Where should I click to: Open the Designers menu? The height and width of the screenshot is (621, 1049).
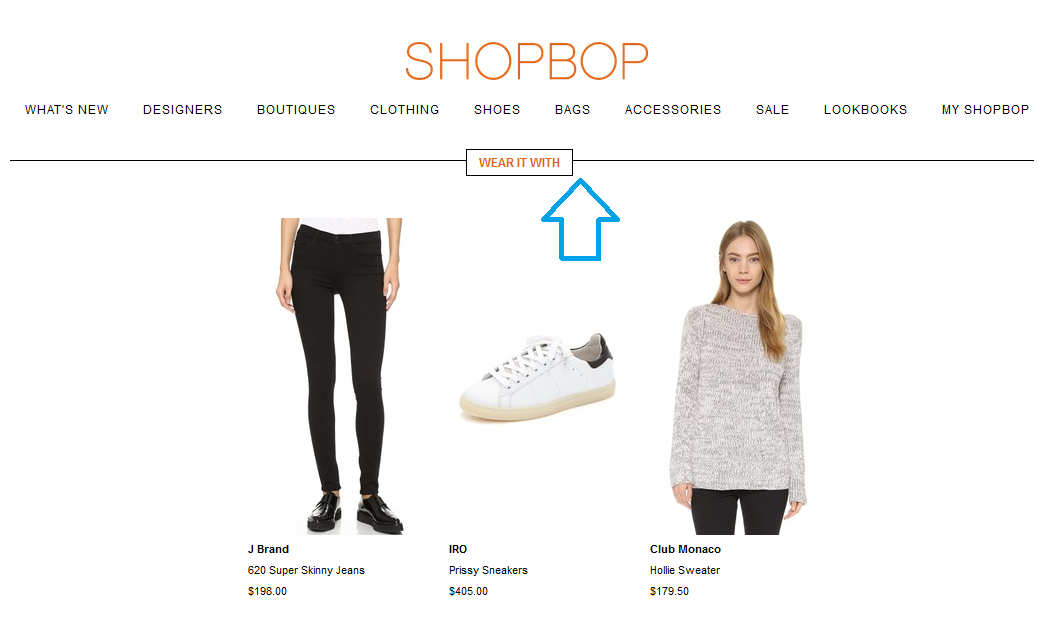pos(183,110)
